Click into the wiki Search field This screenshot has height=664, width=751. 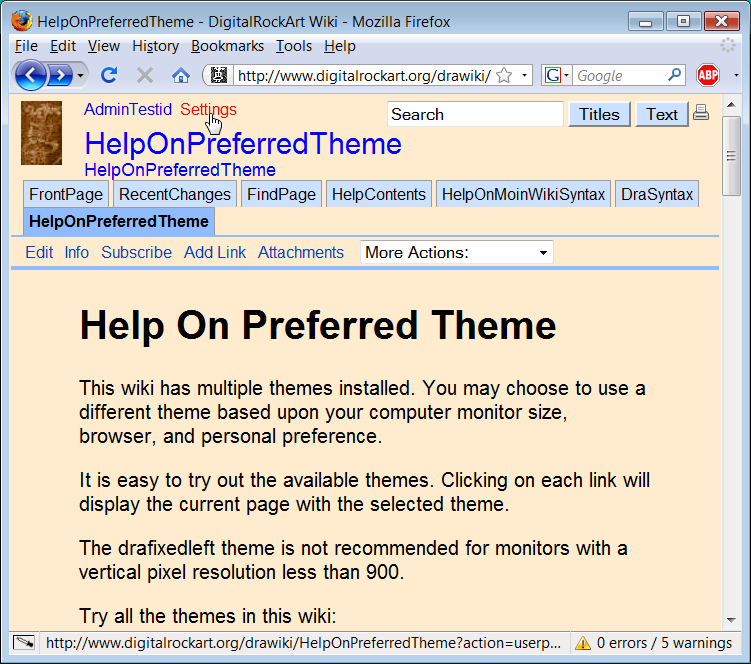[475, 115]
